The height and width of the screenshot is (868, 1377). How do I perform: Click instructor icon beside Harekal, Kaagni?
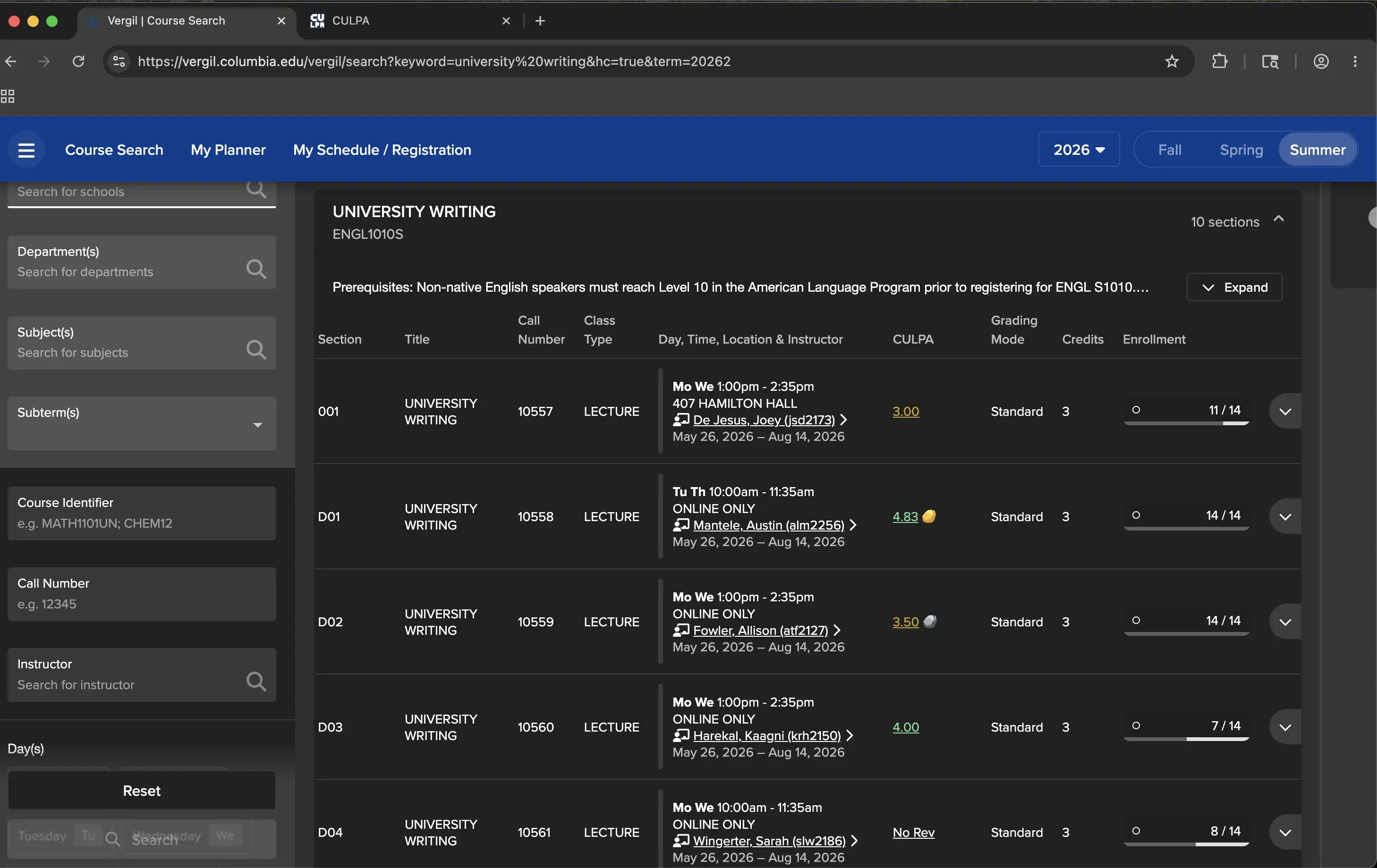680,735
